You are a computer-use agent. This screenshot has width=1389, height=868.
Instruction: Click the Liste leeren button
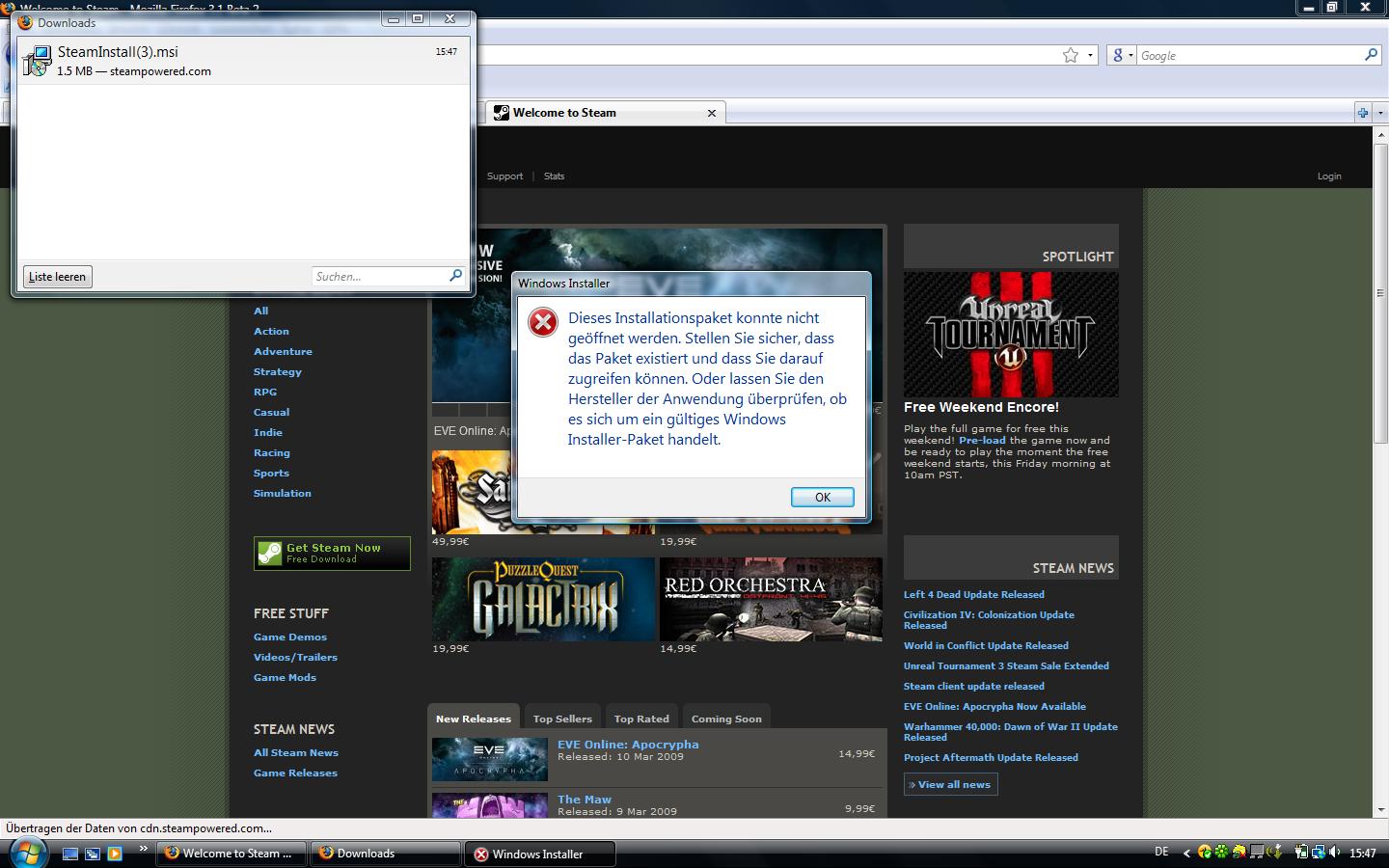pos(58,277)
